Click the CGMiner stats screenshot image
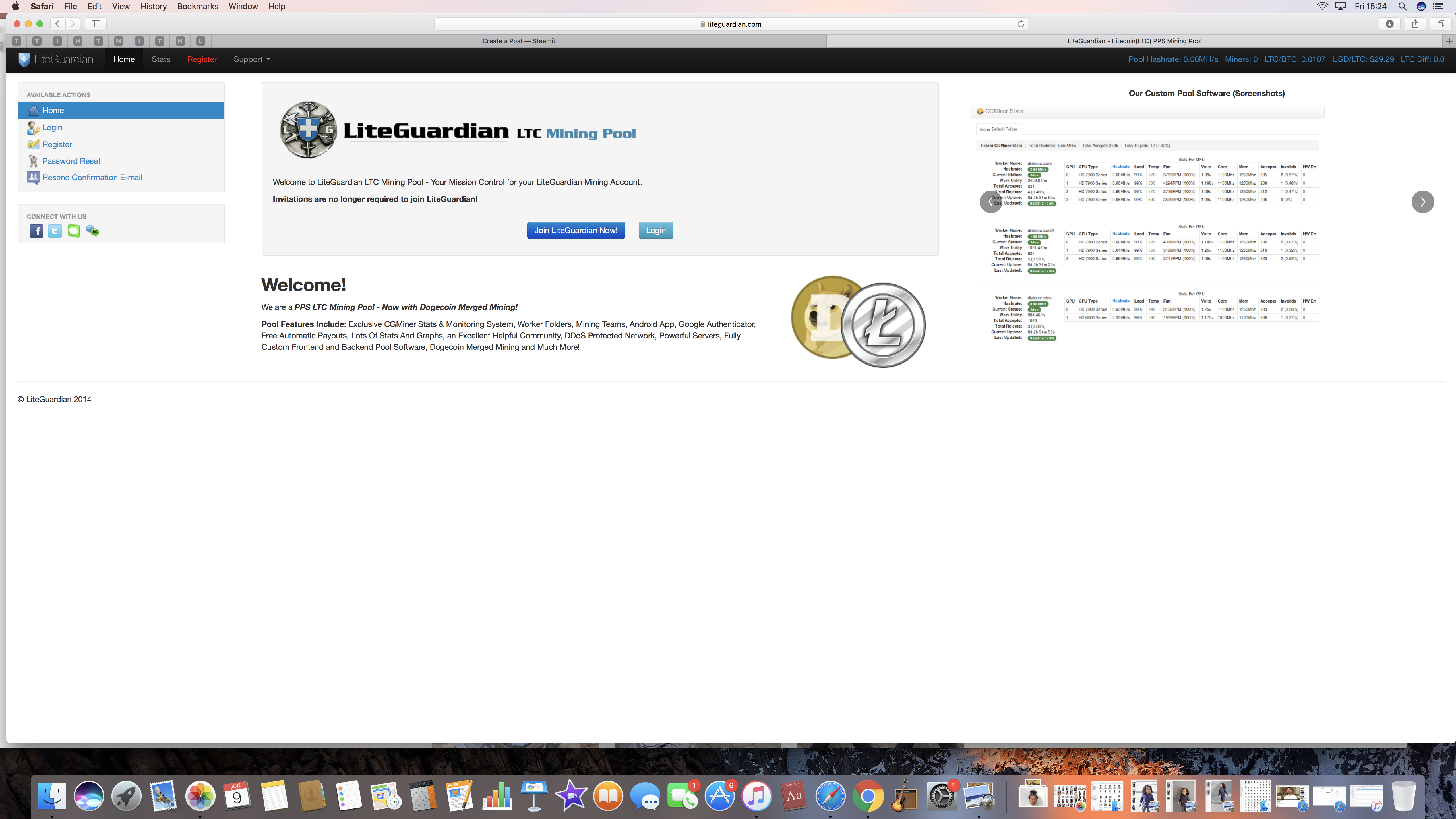The width and height of the screenshot is (1456, 819). pos(1147,223)
